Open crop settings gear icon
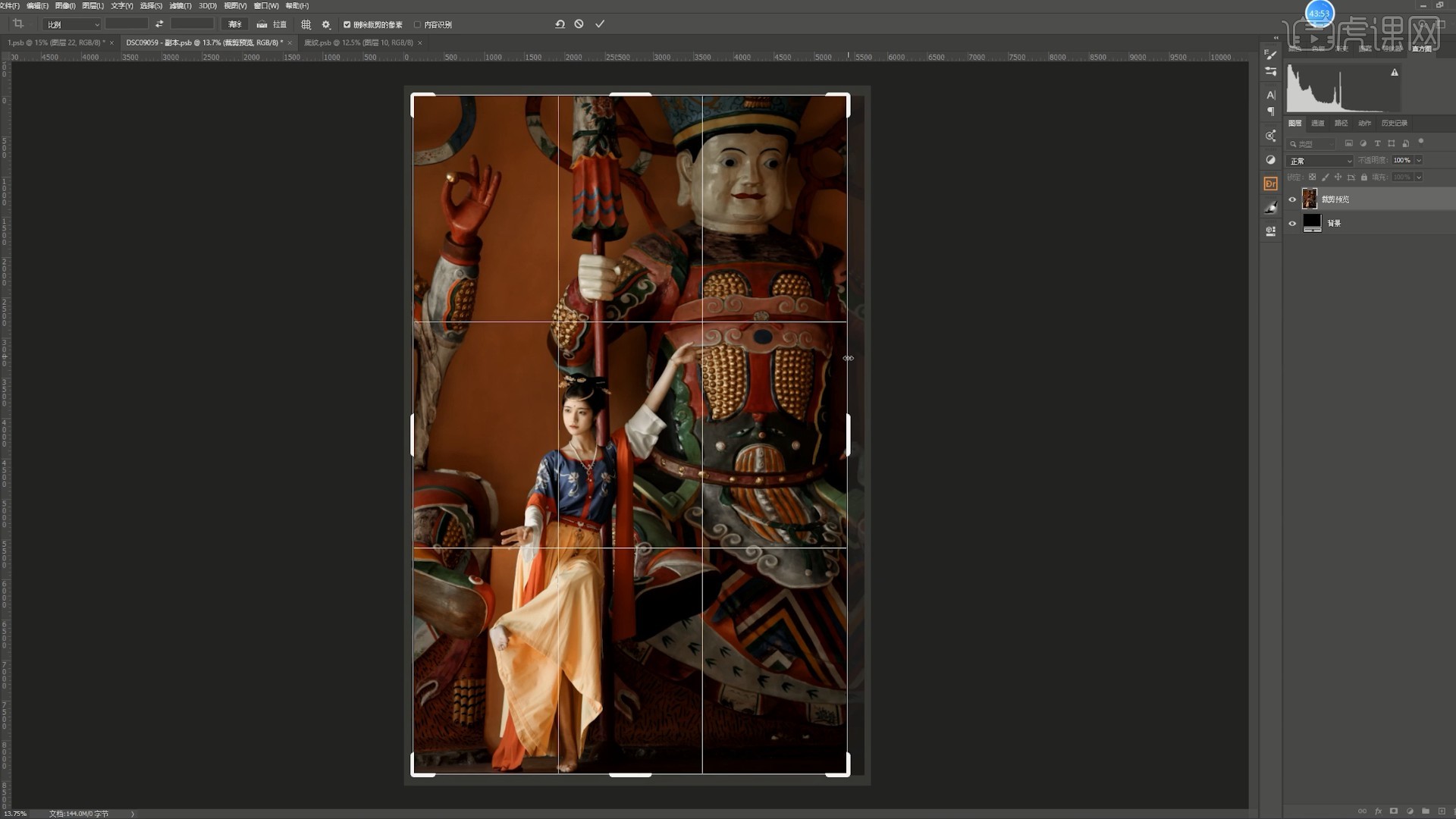This screenshot has width=1456, height=819. [x=326, y=25]
